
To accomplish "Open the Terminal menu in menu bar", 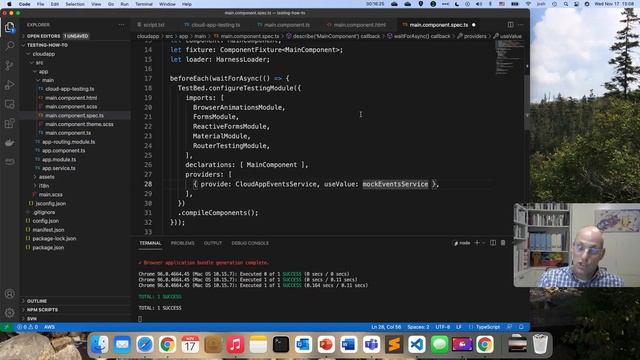I will 144,4.
